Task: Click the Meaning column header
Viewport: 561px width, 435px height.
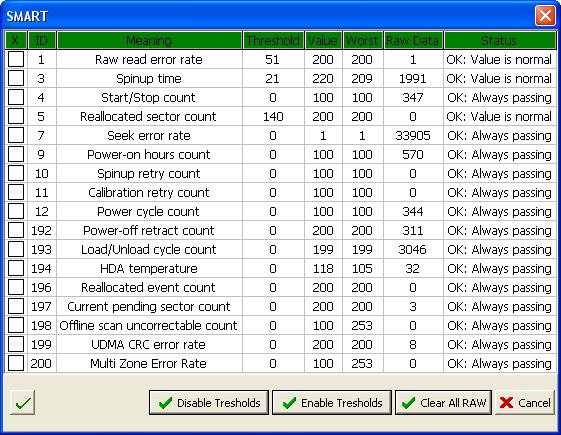Action: [149, 40]
